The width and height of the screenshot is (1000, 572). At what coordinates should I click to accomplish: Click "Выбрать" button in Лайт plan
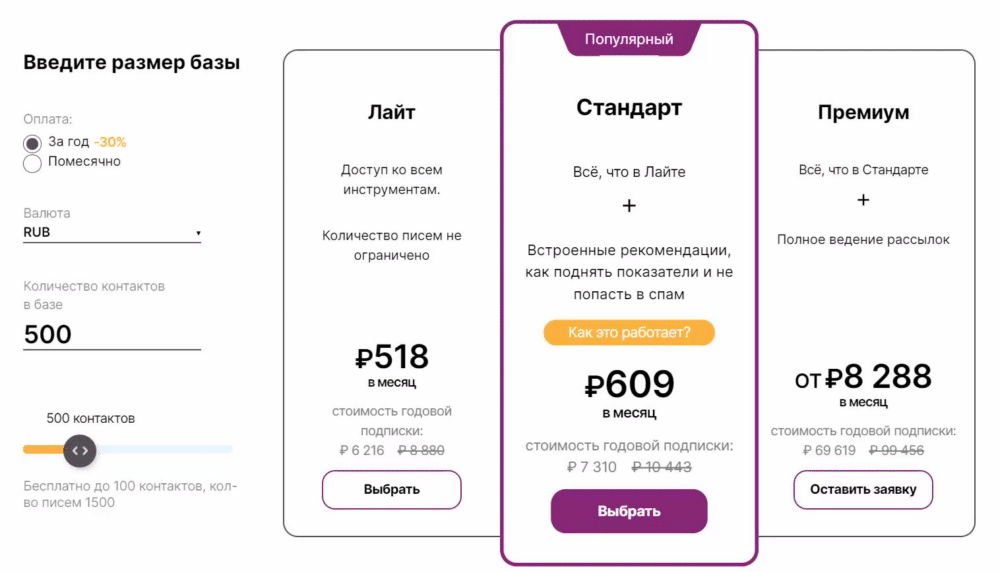coord(392,489)
